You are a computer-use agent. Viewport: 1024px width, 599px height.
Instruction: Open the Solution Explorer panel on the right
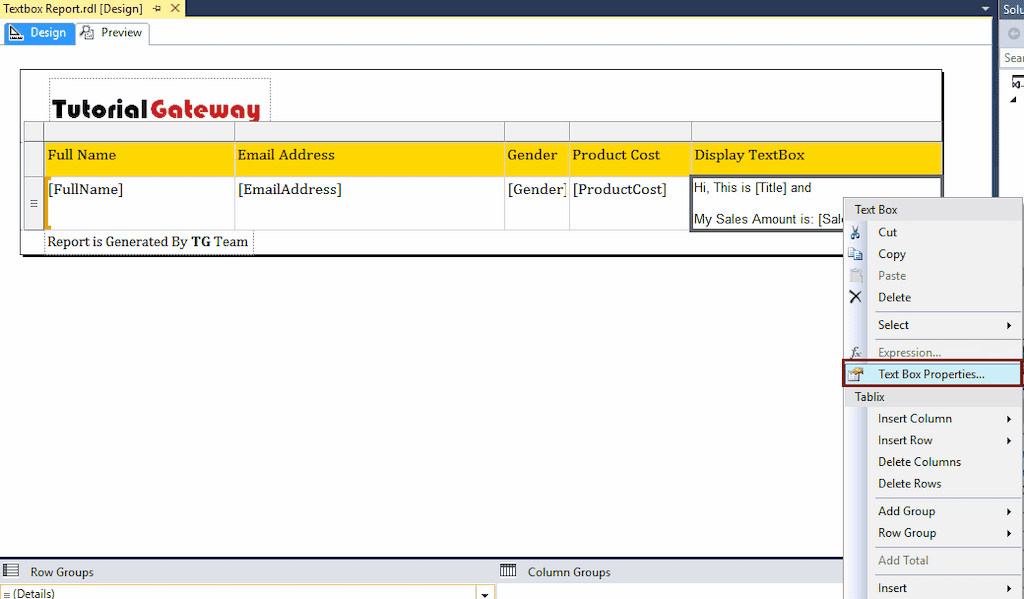(1012, 8)
